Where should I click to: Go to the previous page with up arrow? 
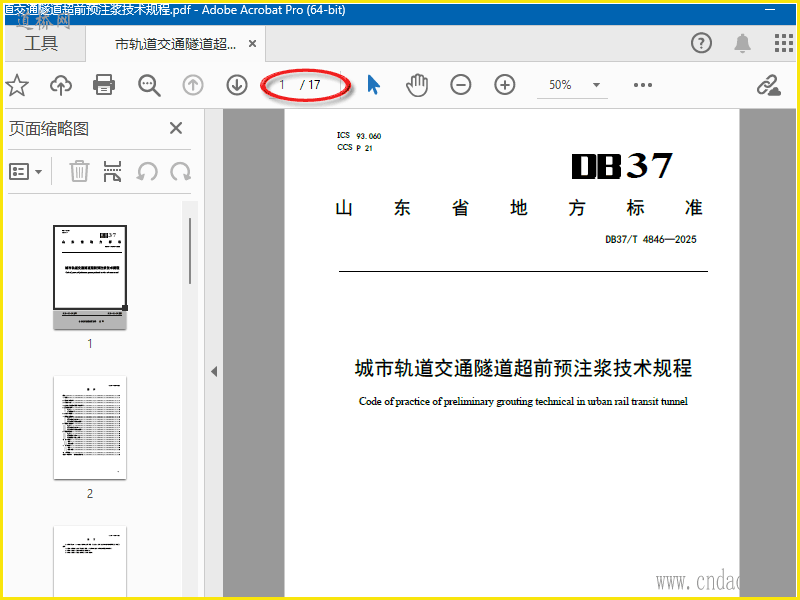click(193, 85)
